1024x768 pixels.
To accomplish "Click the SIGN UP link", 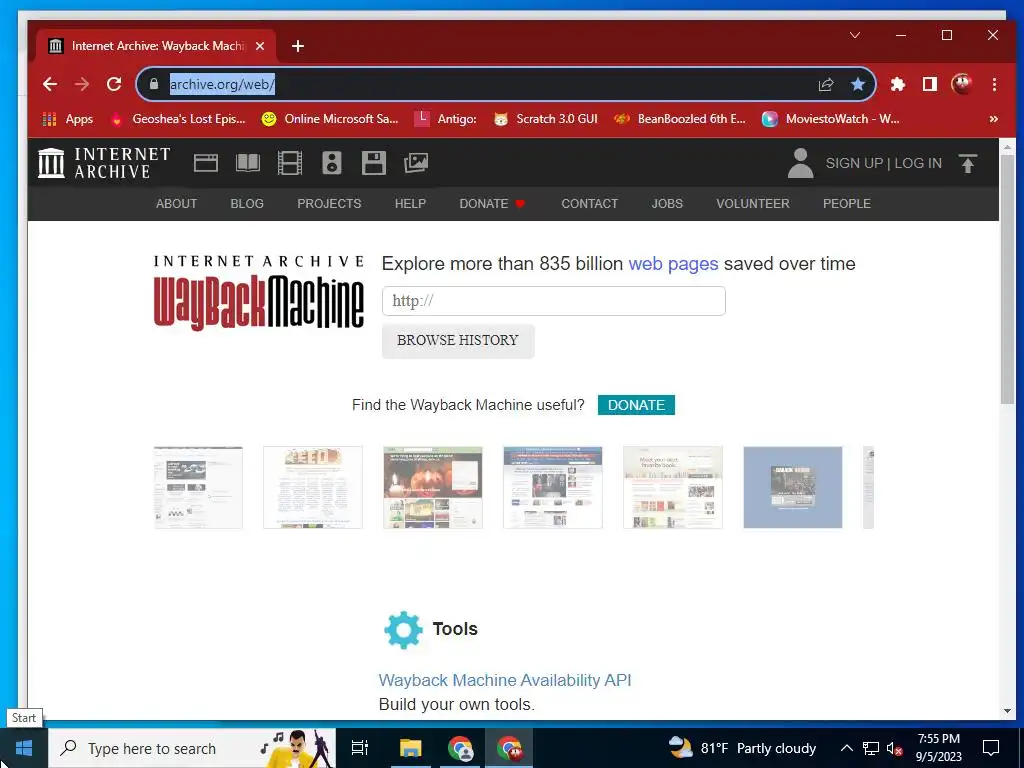I will (854, 163).
